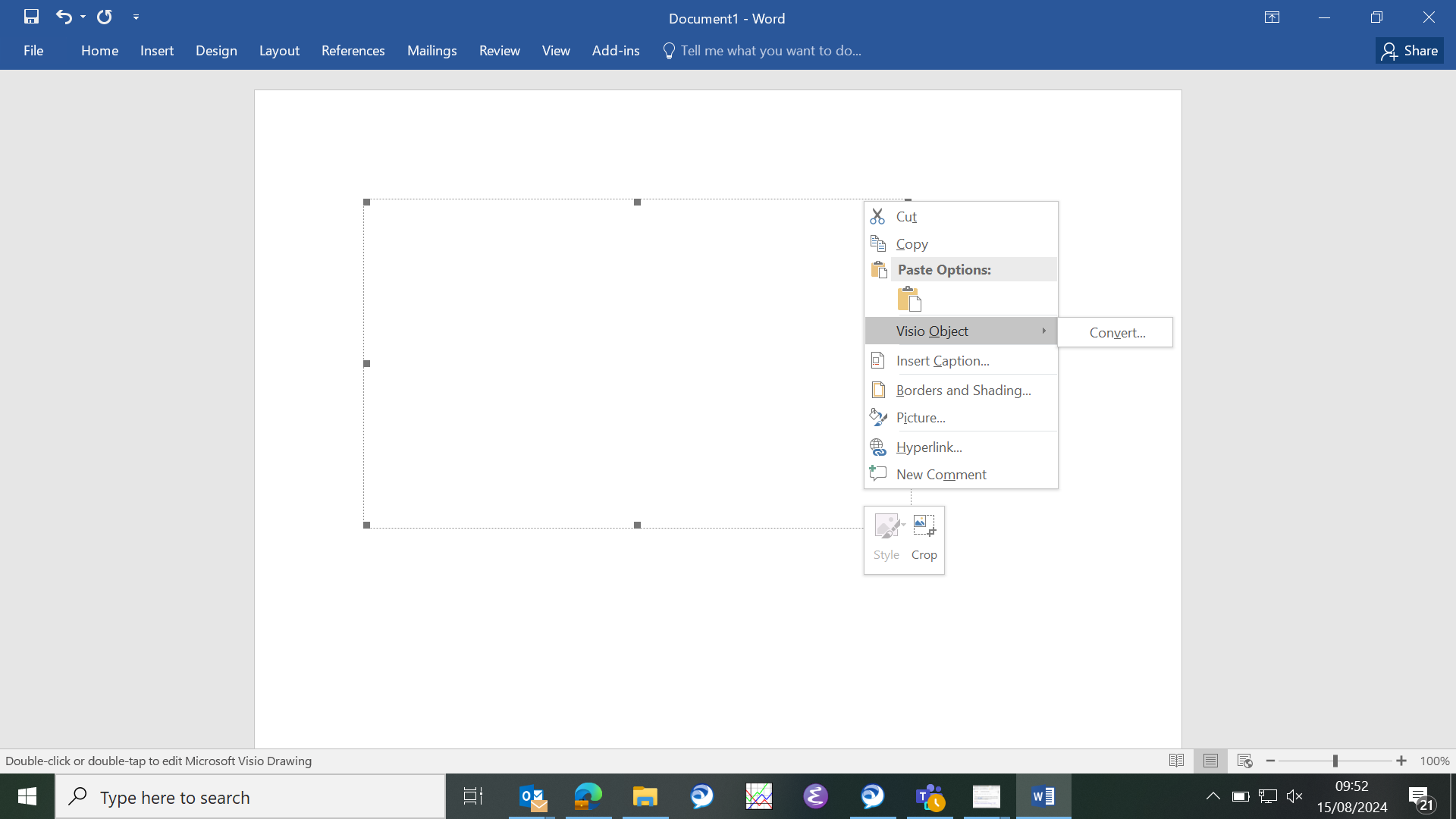Screen dimensions: 1456x819
Task: Select the References tab
Action: (353, 51)
